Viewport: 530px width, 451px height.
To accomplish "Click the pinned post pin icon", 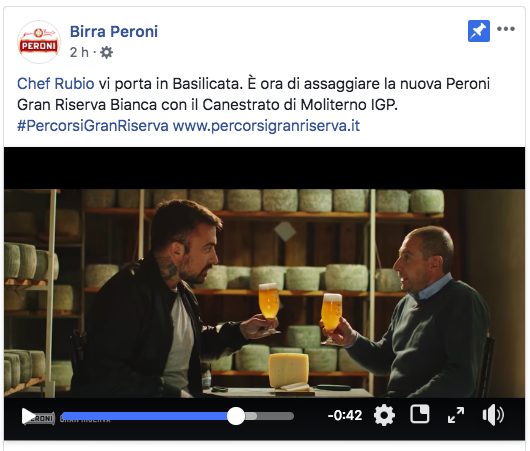I will [479, 31].
